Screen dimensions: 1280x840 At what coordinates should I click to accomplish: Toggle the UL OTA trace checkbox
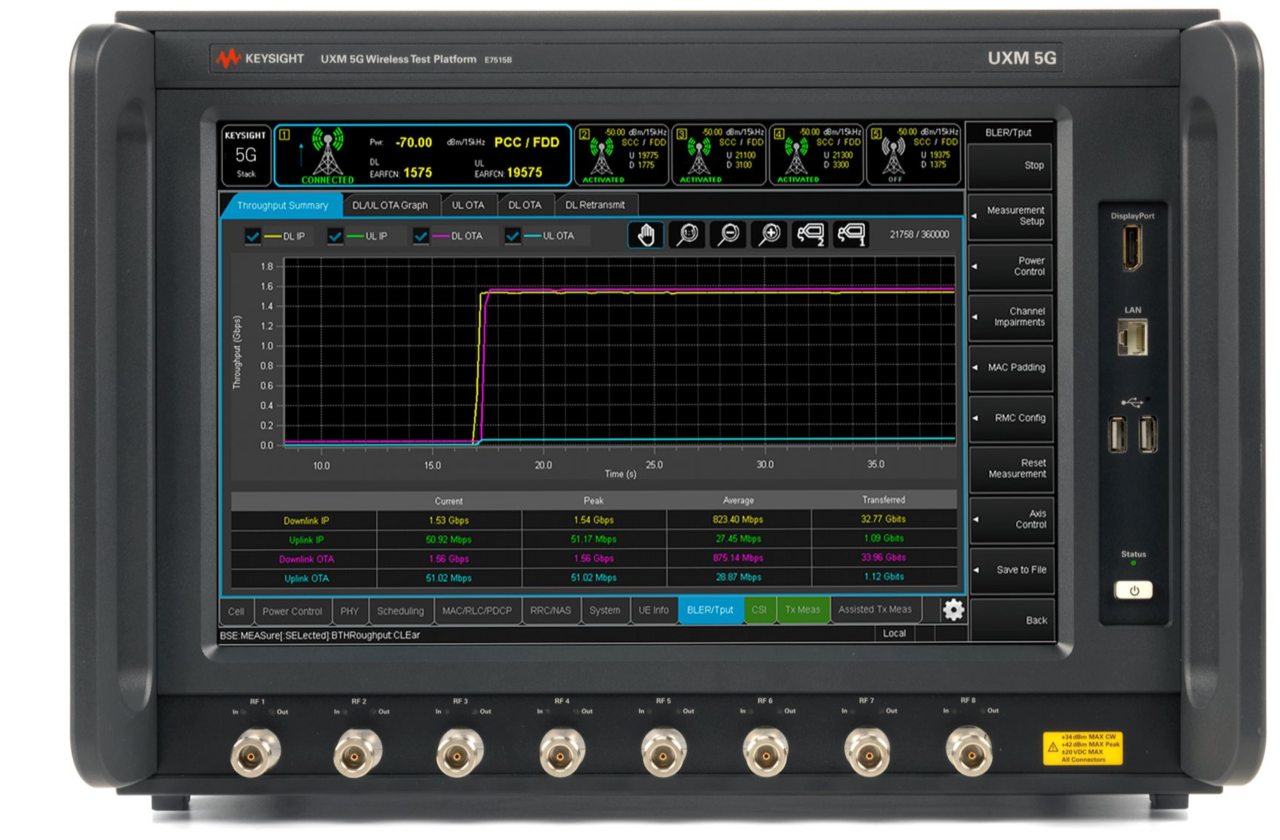(513, 236)
